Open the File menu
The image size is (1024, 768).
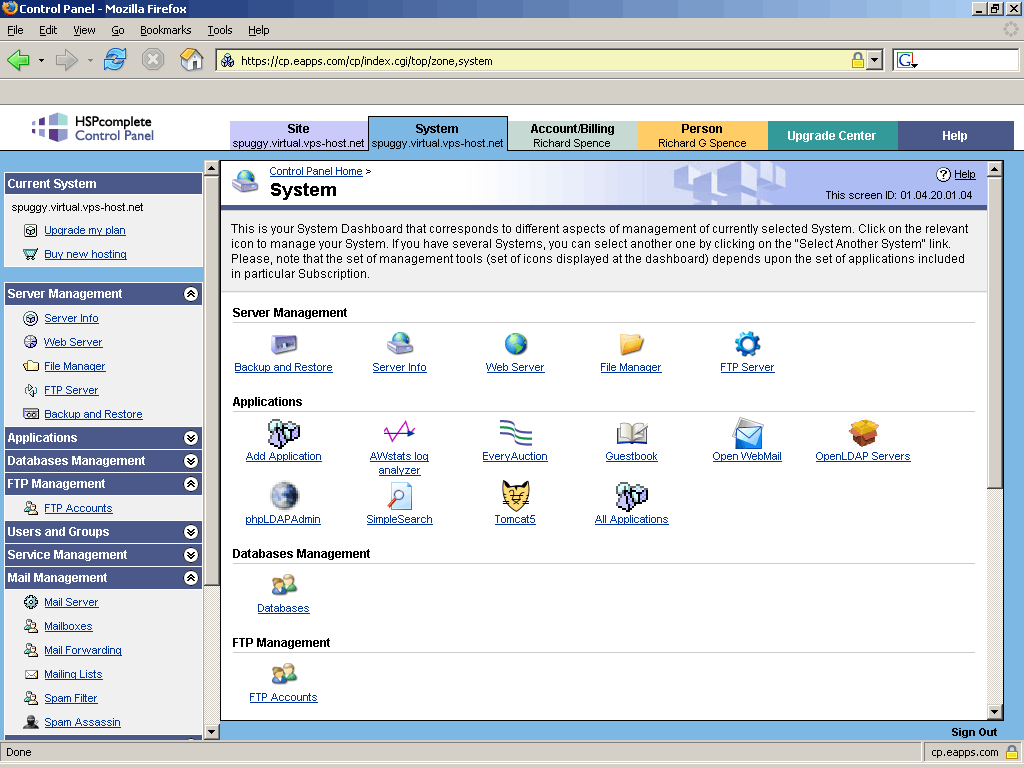click(15, 30)
